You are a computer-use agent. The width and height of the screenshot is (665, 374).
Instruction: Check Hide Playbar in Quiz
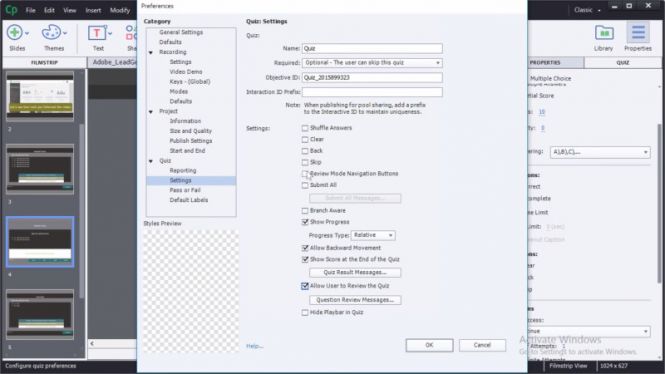[305, 313]
